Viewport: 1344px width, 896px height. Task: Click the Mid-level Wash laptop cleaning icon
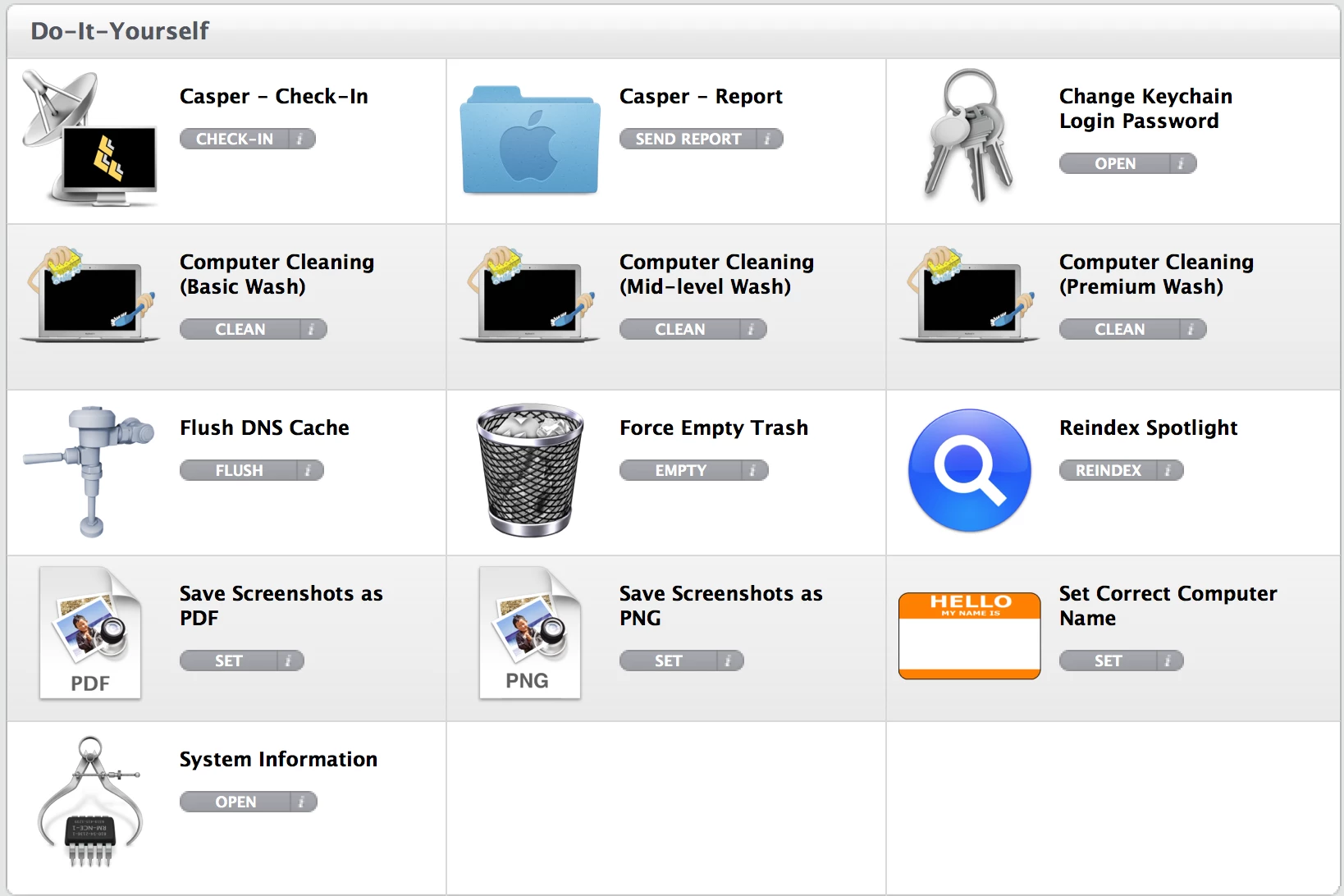pos(529,294)
